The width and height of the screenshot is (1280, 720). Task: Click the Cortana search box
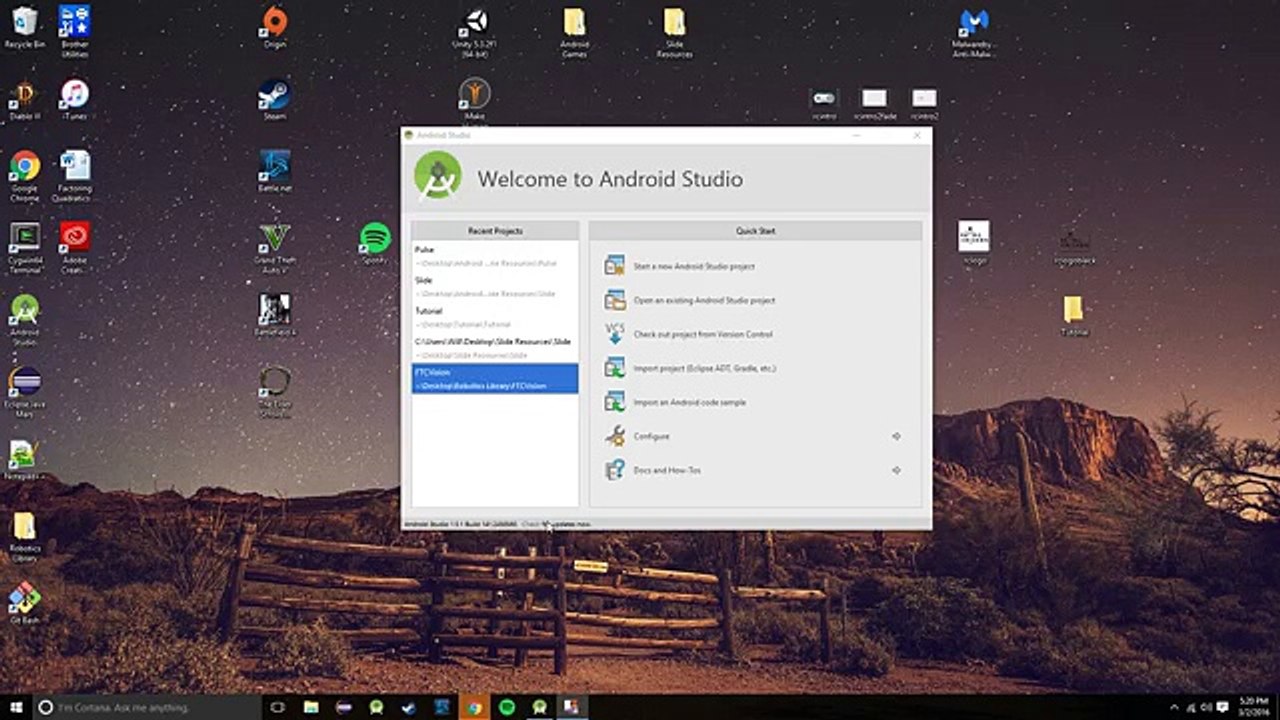148,707
